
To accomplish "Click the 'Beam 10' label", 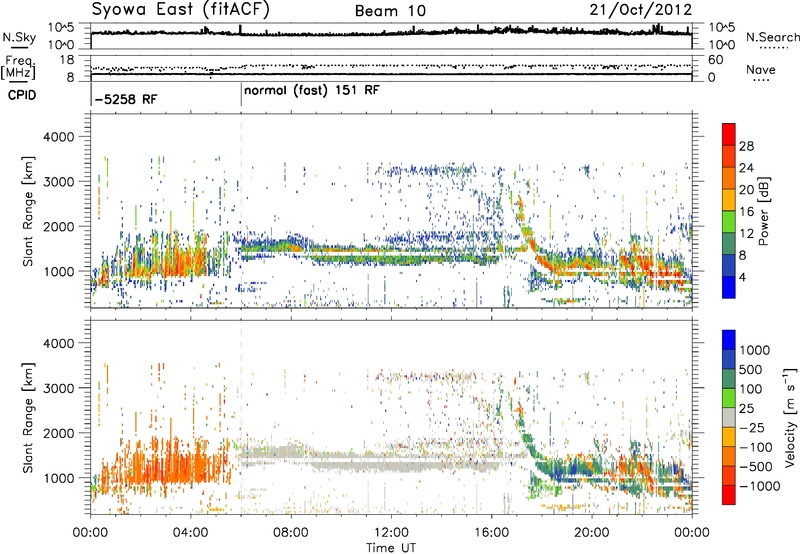I will [390, 11].
